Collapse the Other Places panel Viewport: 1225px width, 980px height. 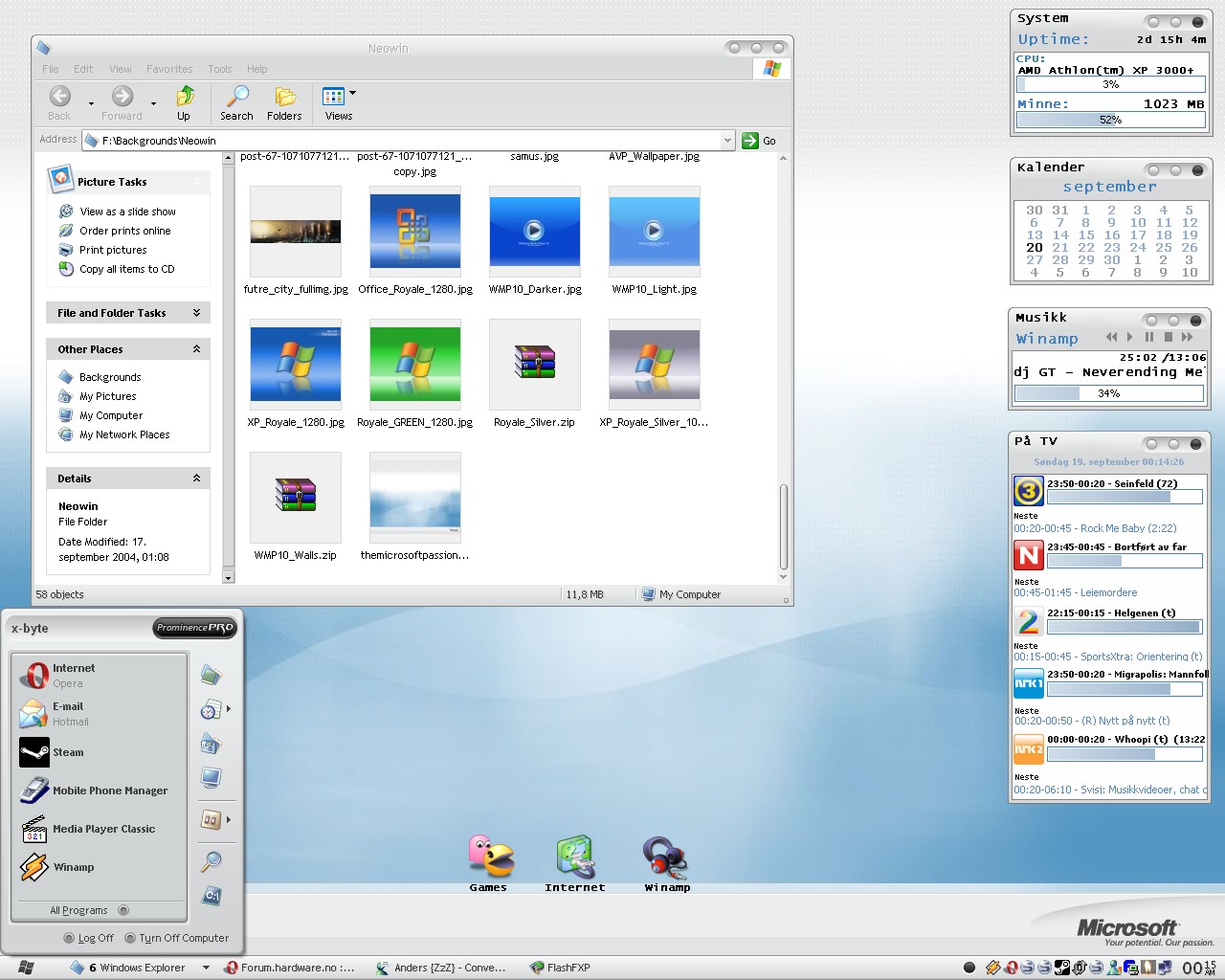pos(196,349)
